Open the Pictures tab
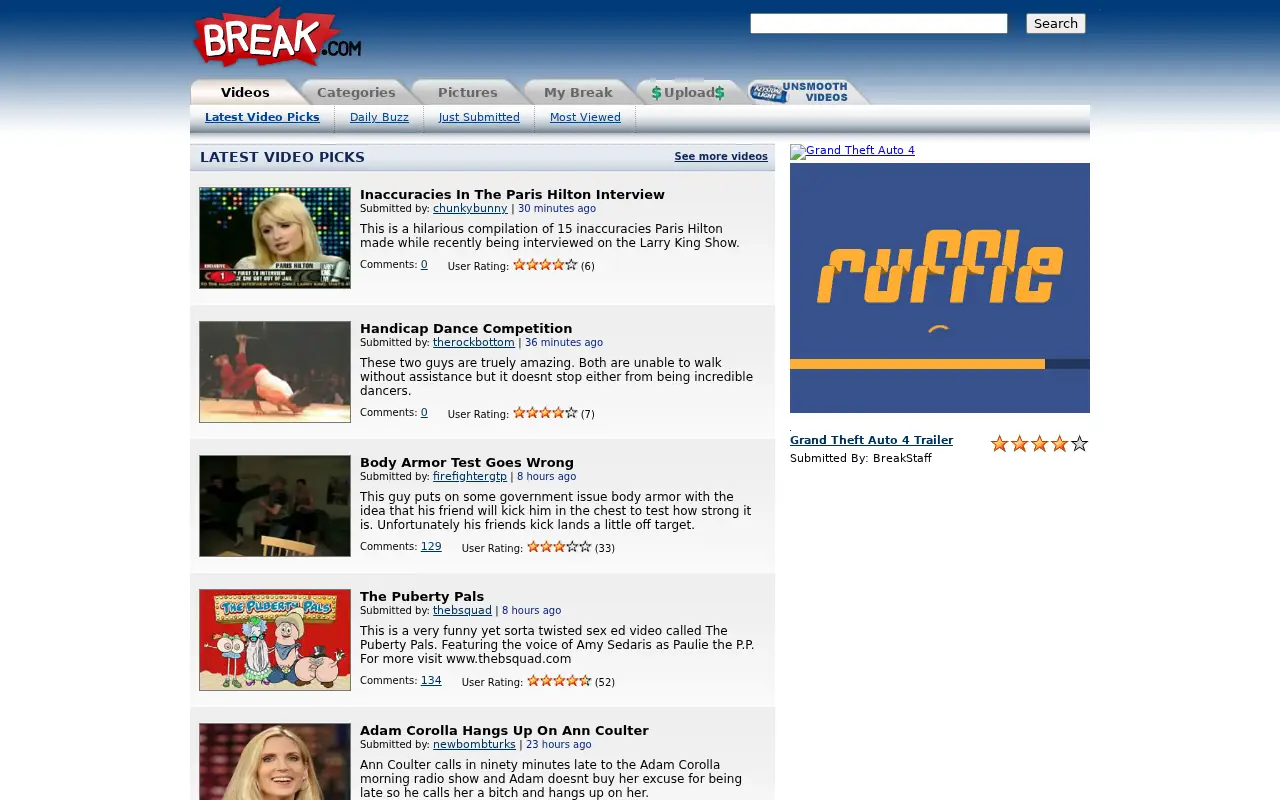The image size is (1280, 800). pyautogui.click(x=467, y=92)
